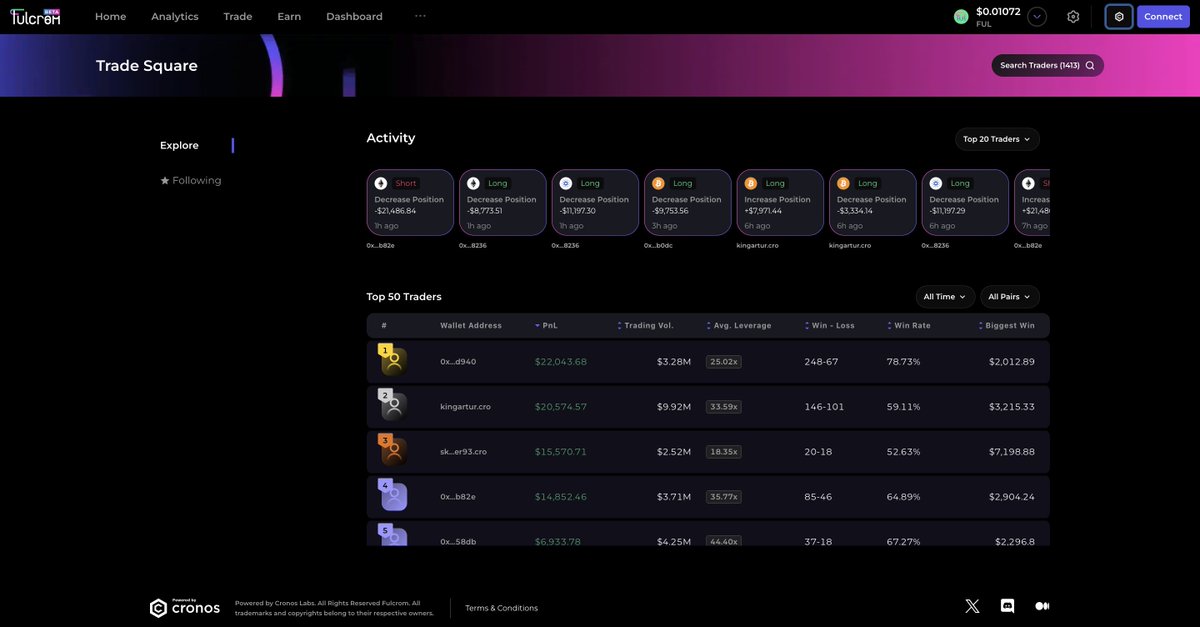Click the 18.35x leverage badge
This screenshot has width=1200, height=627.
point(723,451)
